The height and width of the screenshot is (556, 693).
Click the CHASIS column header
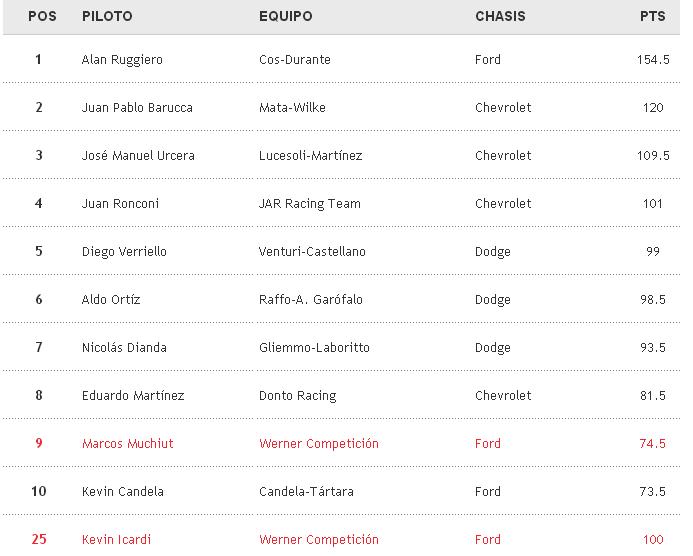(500, 17)
